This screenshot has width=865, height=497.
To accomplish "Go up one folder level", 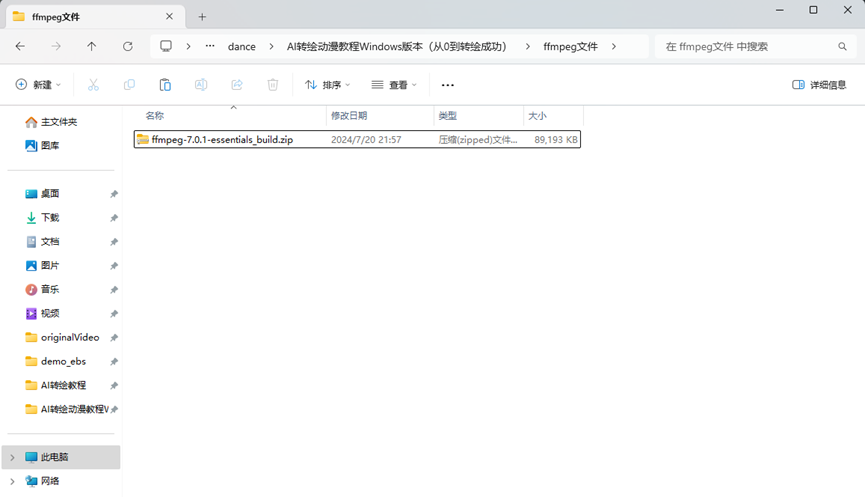I will pyautogui.click(x=92, y=46).
